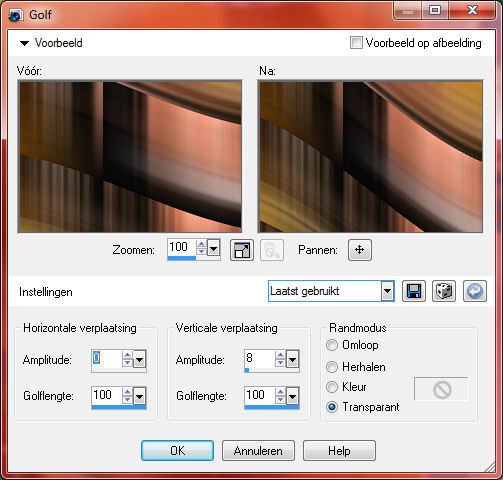Open the Help button

[x=339, y=451]
